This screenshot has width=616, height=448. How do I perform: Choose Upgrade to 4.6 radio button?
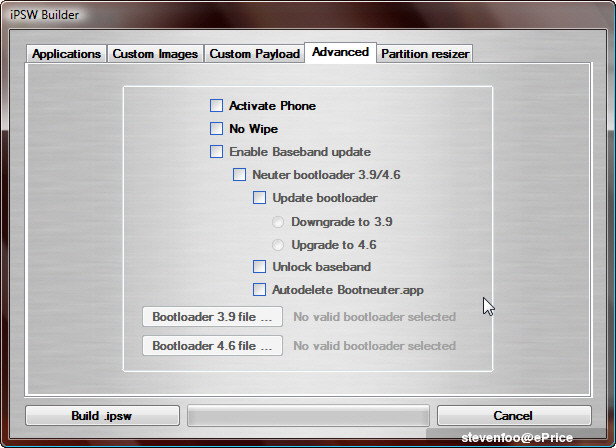(278, 245)
